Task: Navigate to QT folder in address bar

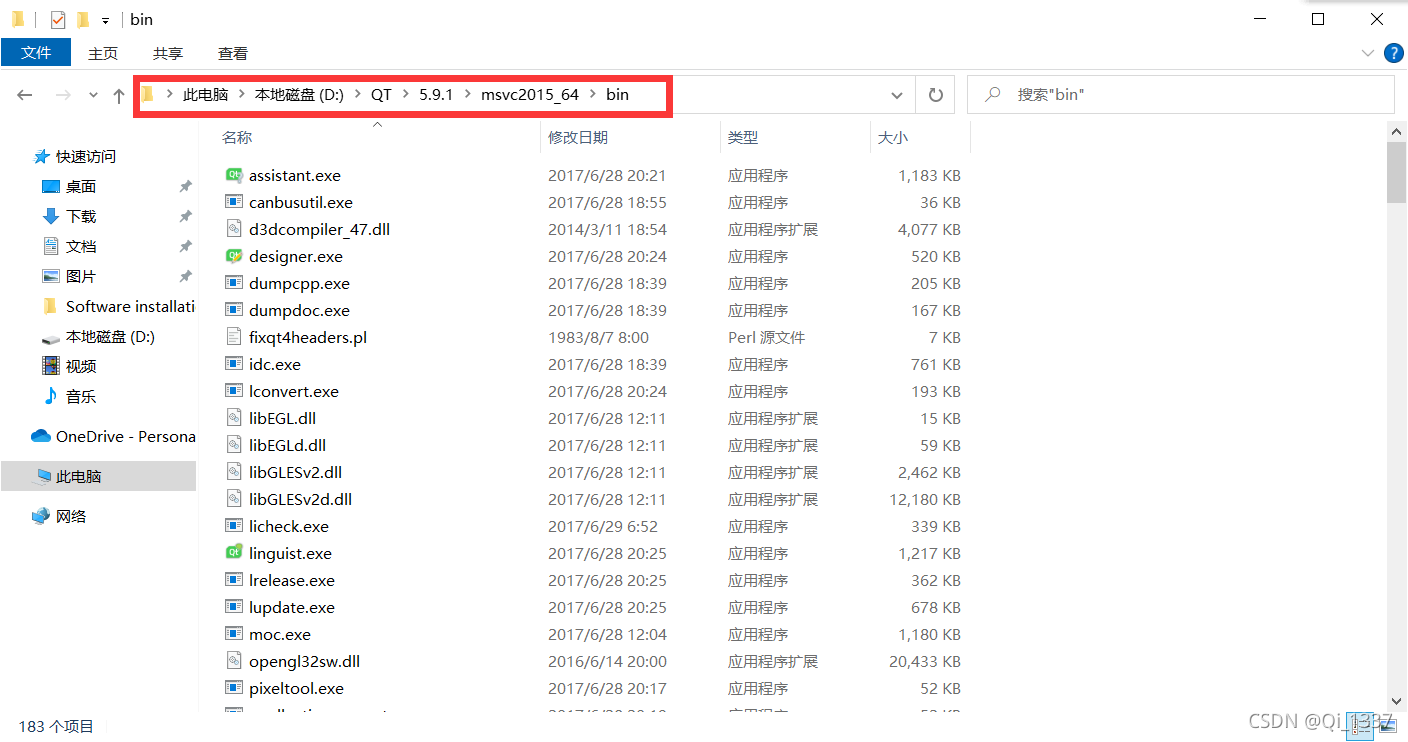Action: [x=381, y=95]
